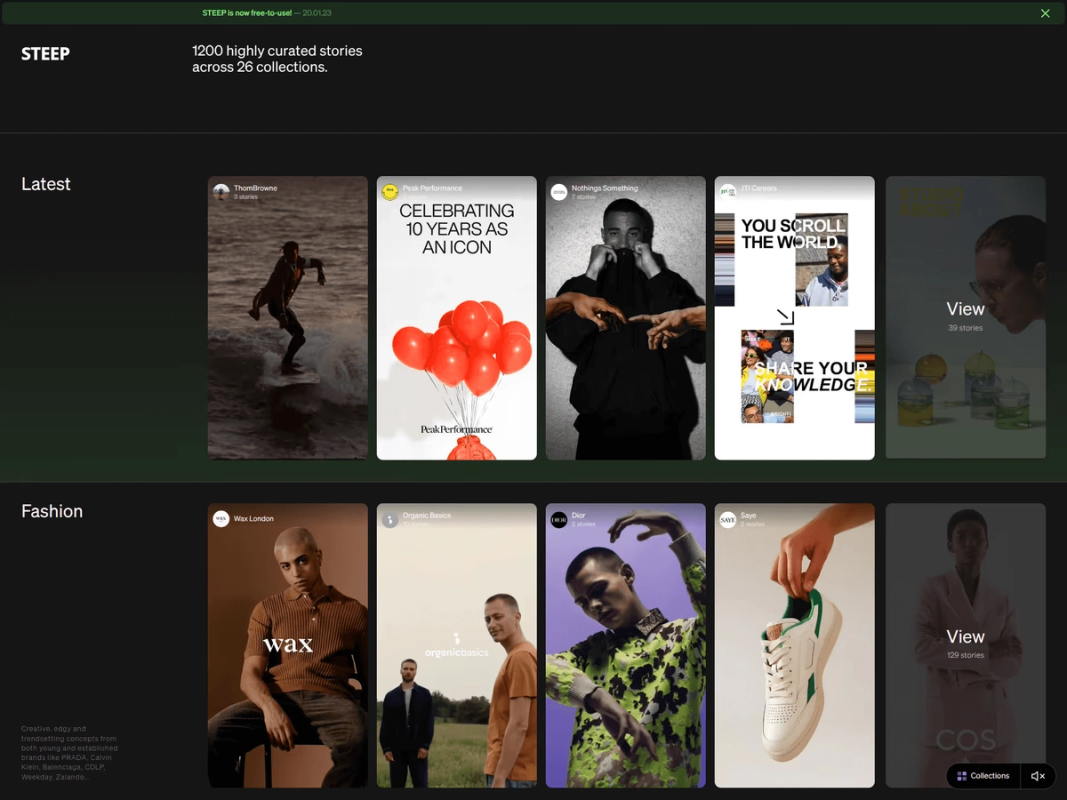This screenshot has width=1067, height=800.
Task: Click the JTI Careers avatar icon
Action: (x=727, y=192)
